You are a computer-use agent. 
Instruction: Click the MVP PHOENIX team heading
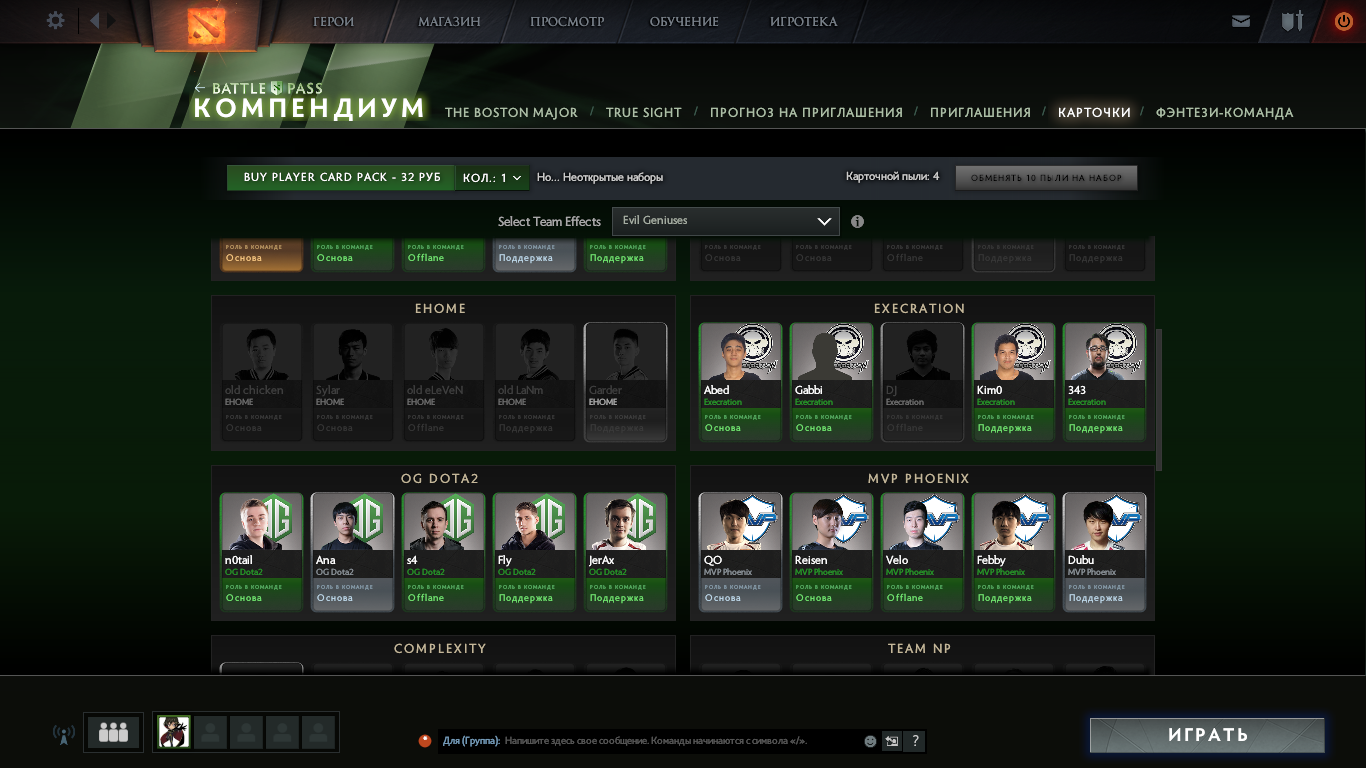click(919, 479)
